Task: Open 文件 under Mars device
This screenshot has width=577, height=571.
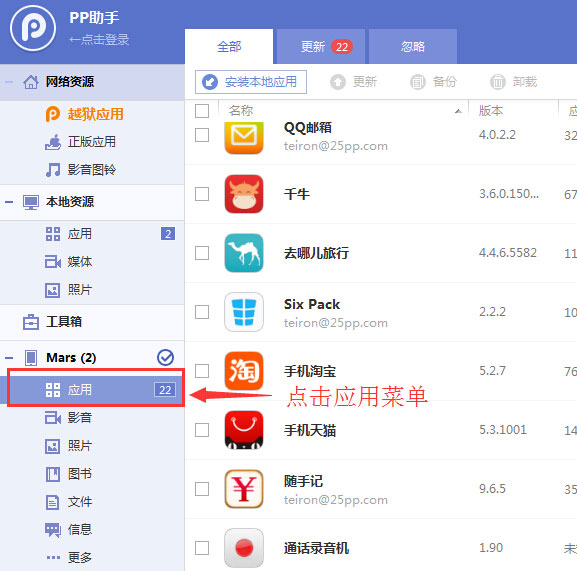Action: click(x=92, y=502)
